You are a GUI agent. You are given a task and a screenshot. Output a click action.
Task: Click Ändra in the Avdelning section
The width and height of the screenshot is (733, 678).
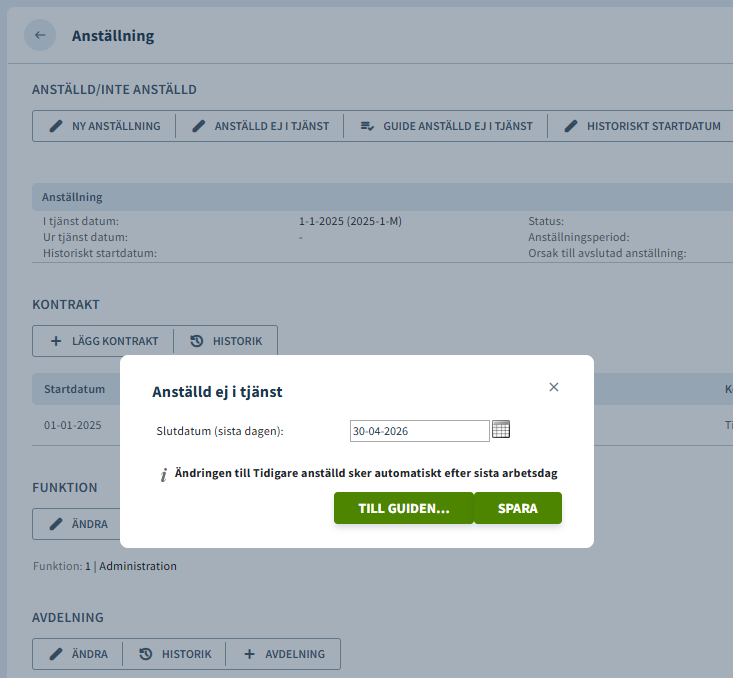78,654
